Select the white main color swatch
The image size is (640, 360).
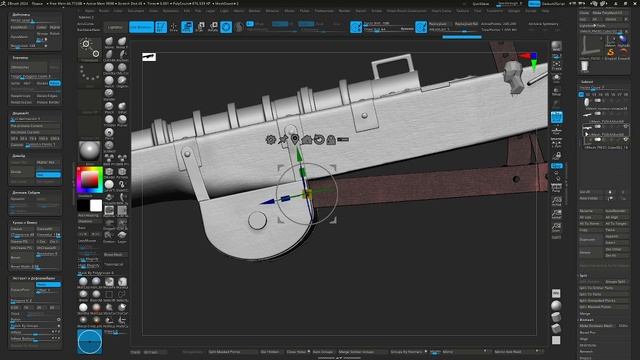click(x=96, y=205)
